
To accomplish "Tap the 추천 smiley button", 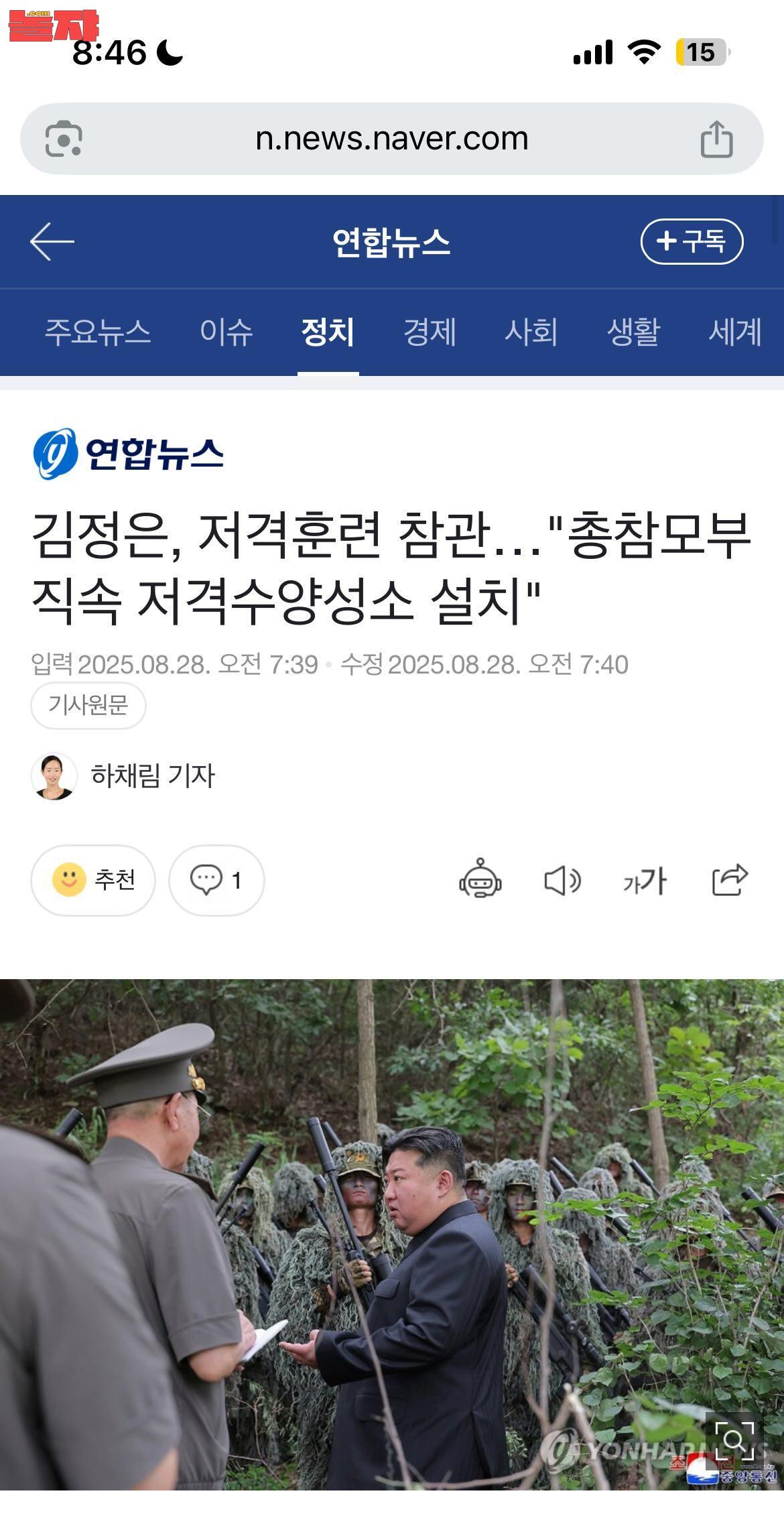I will point(93,880).
